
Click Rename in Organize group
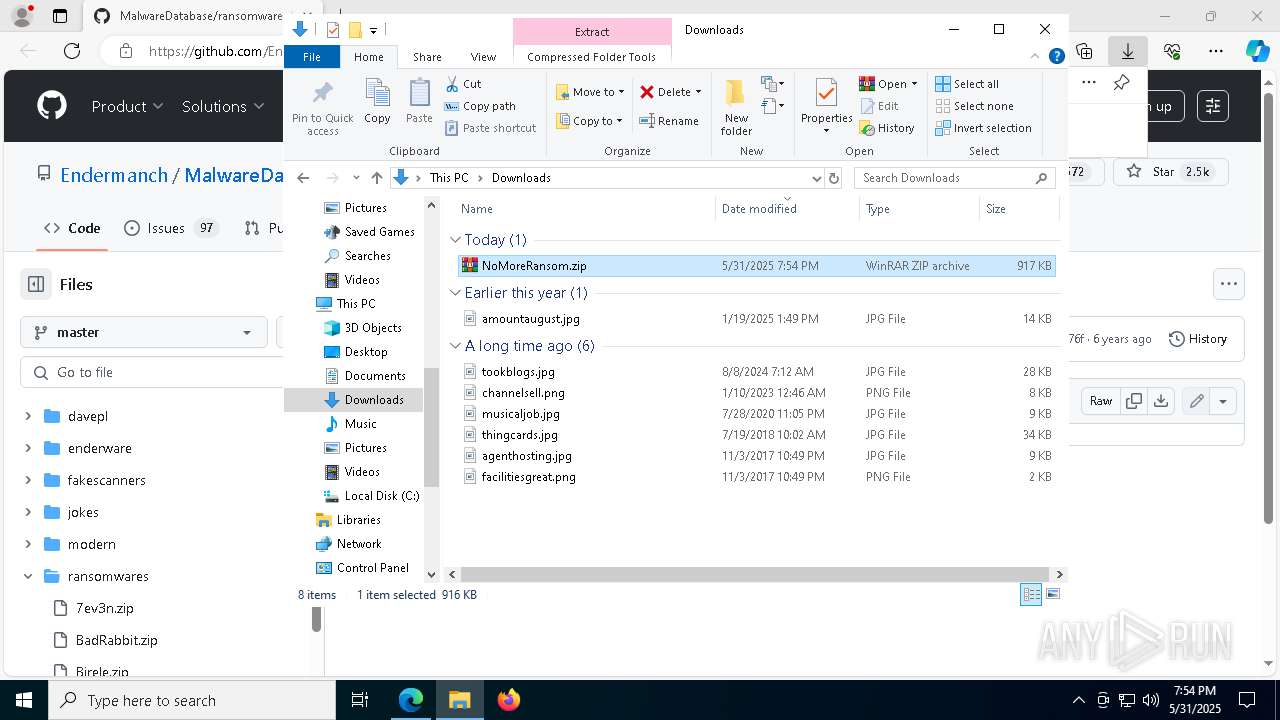coord(669,121)
